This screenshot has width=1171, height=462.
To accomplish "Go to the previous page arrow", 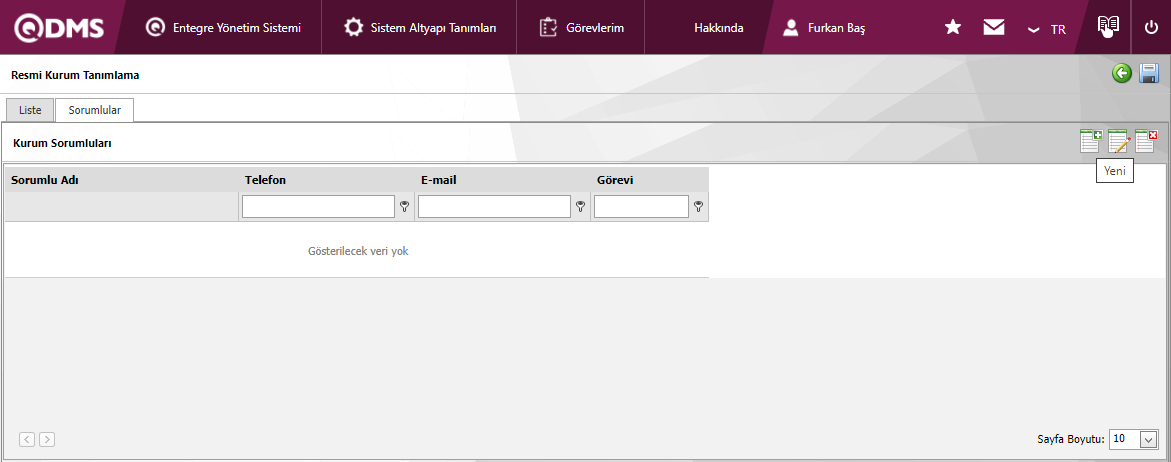I will [27, 440].
